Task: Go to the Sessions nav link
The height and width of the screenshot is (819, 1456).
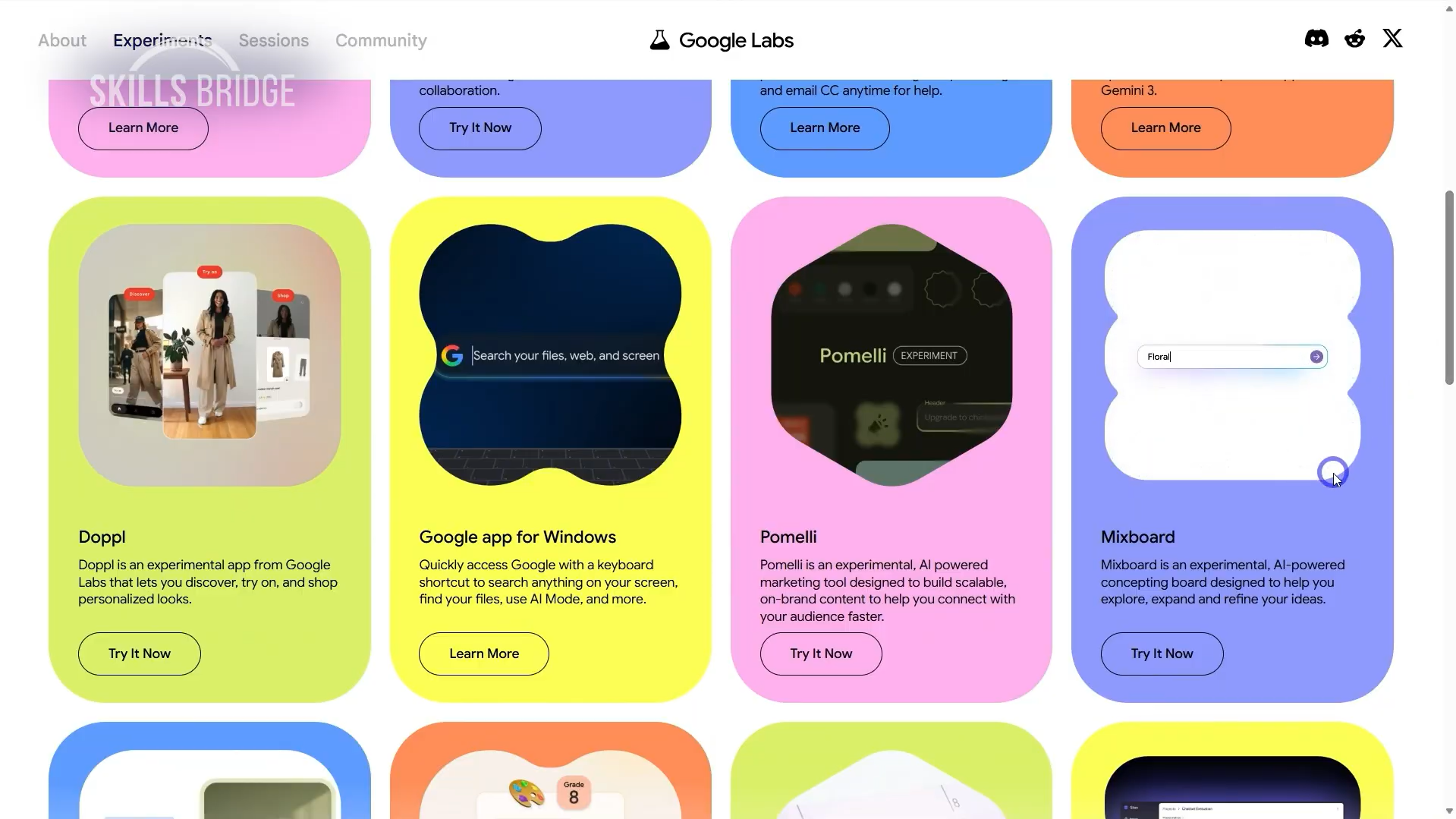Action: [273, 40]
